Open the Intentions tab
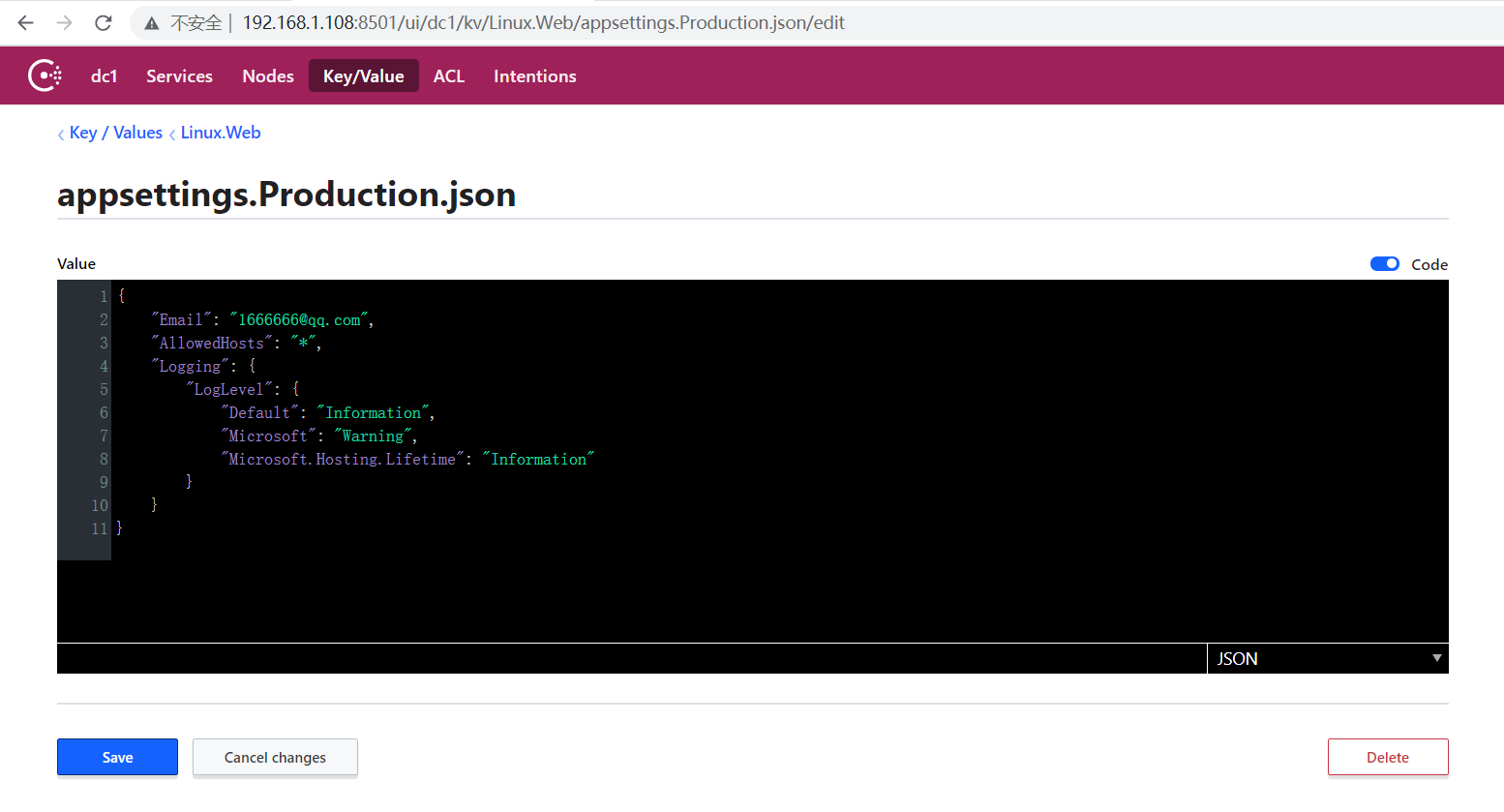This screenshot has width=1504, height=812. (535, 76)
